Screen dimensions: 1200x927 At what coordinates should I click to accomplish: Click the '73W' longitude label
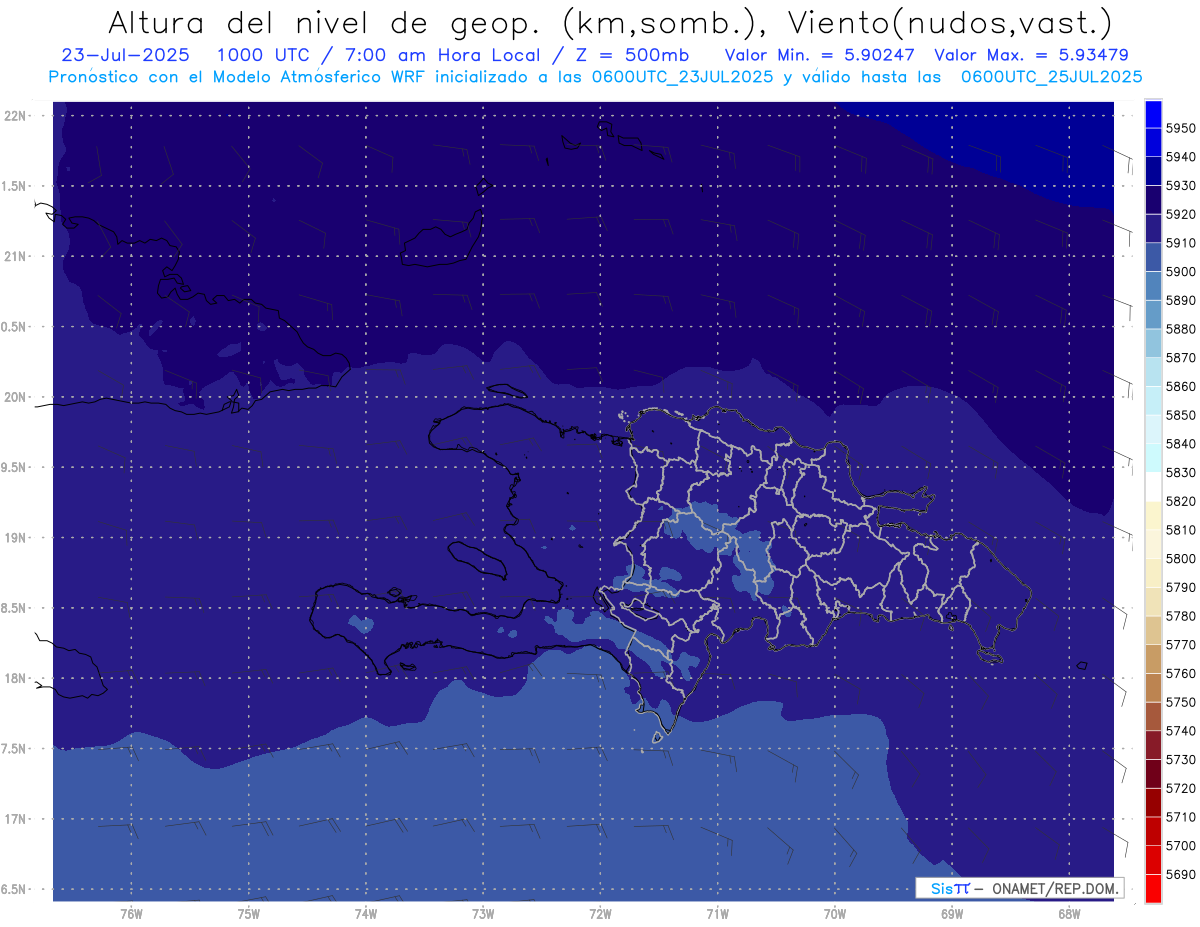[482, 913]
